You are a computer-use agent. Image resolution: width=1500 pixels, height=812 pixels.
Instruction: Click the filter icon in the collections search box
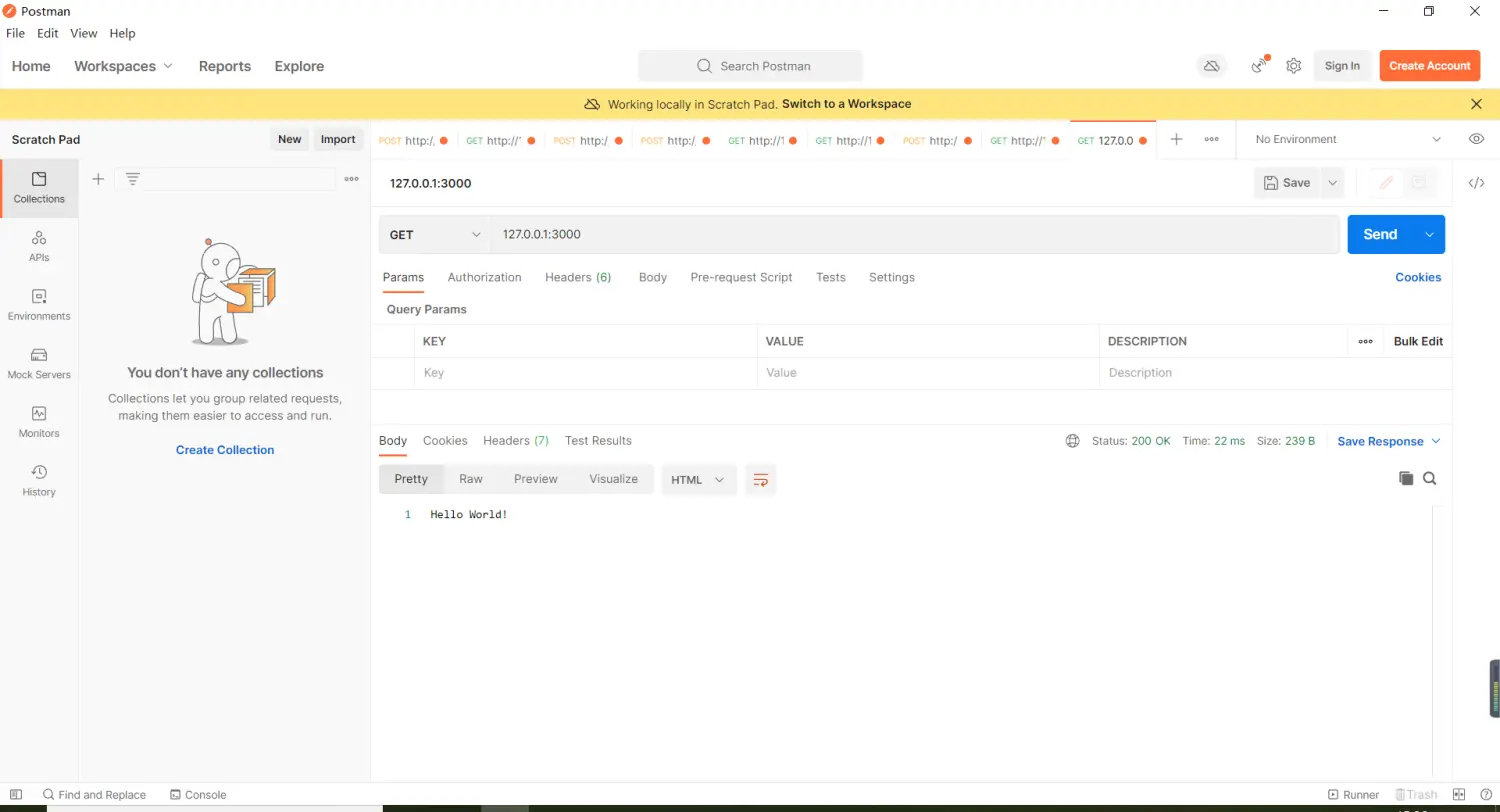(x=132, y=179)
